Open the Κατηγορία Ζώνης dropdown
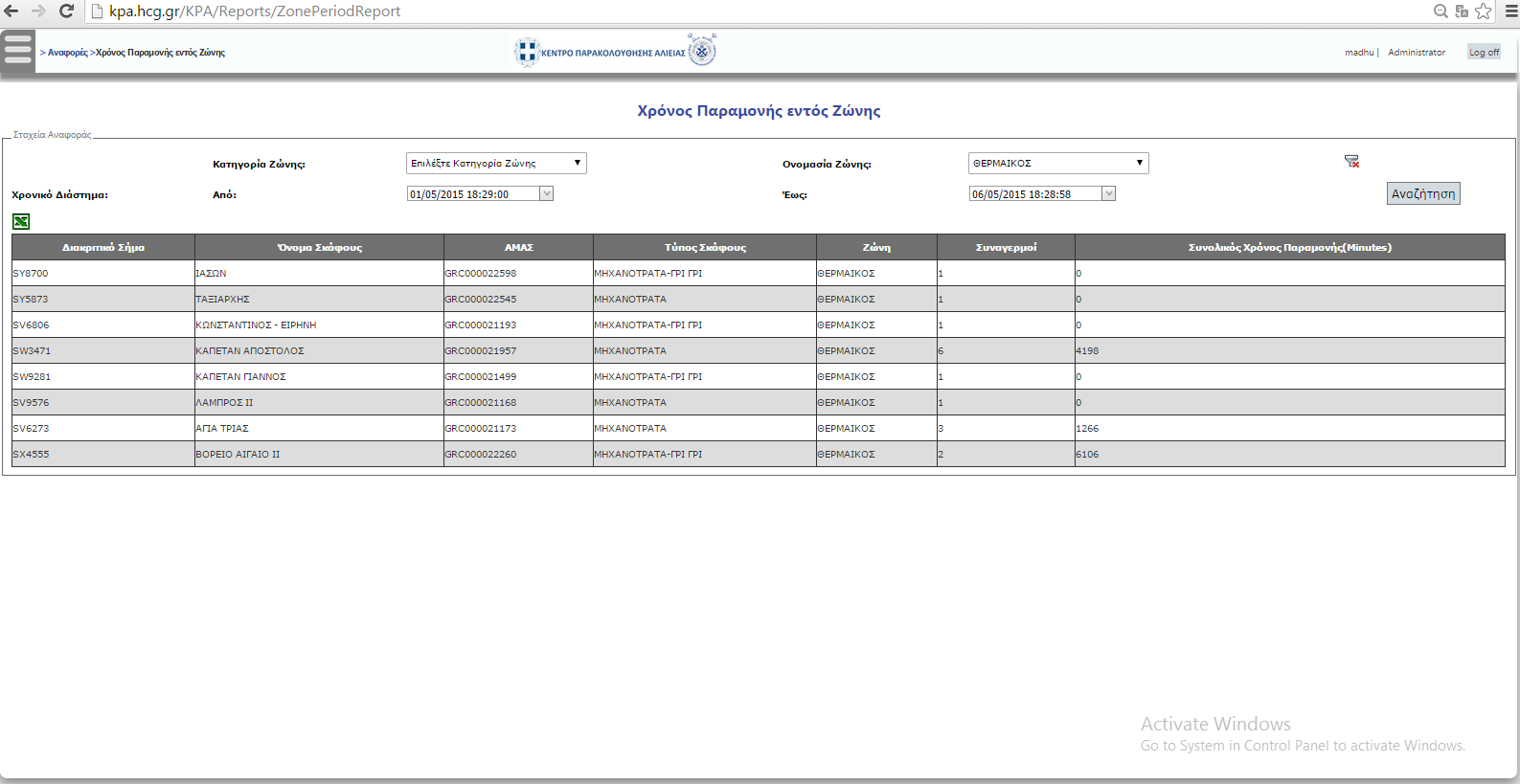The image size is (1520, 784). 496,163
